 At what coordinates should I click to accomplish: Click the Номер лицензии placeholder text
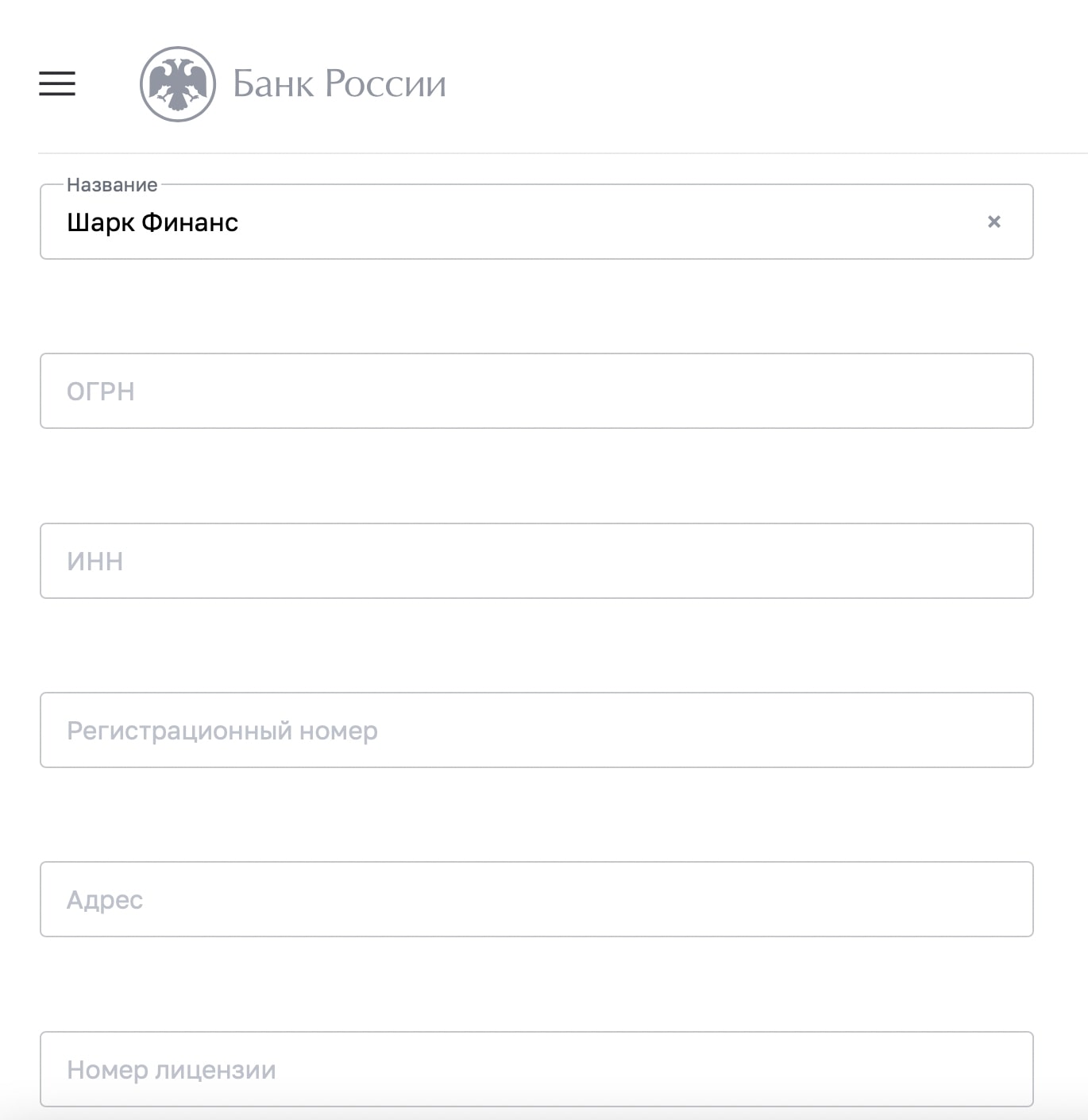point(172,1070)
